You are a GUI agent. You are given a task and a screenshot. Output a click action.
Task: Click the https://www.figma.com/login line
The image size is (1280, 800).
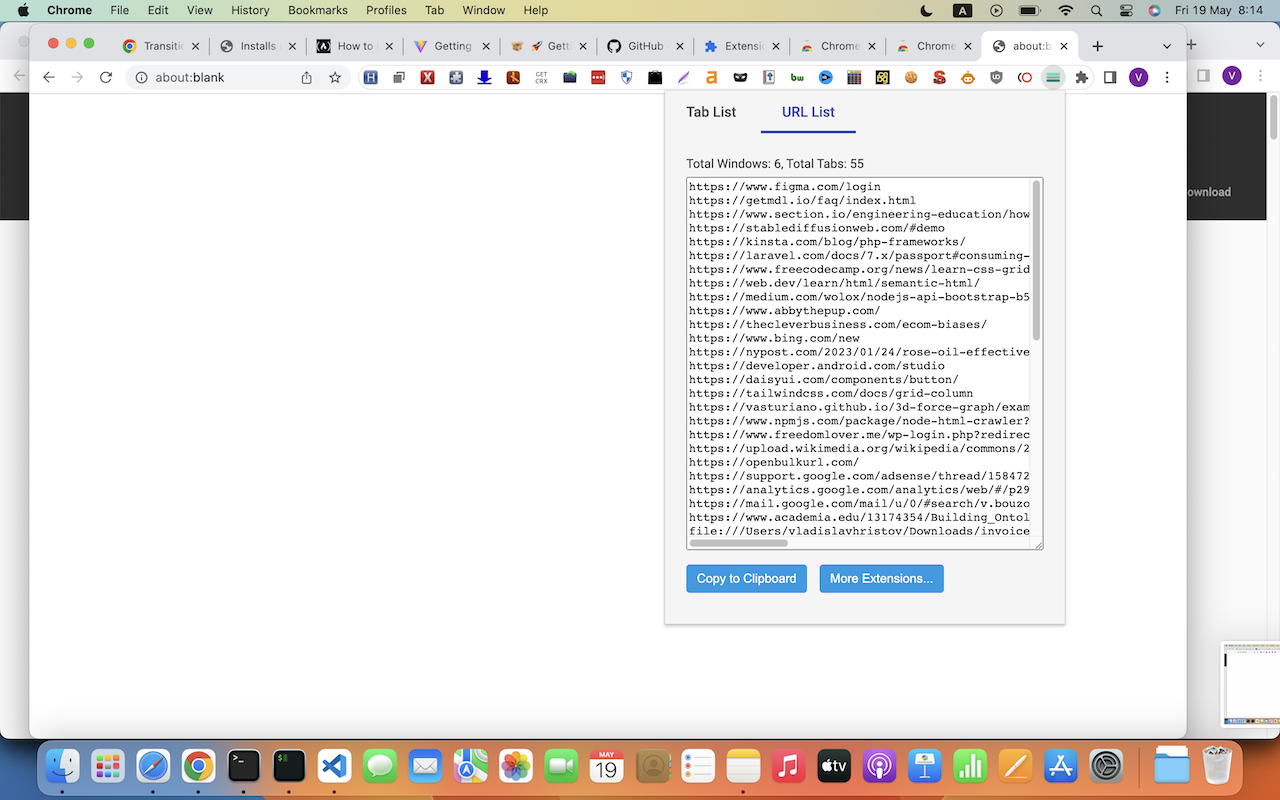pyautogui.click(x=785, y=186)
